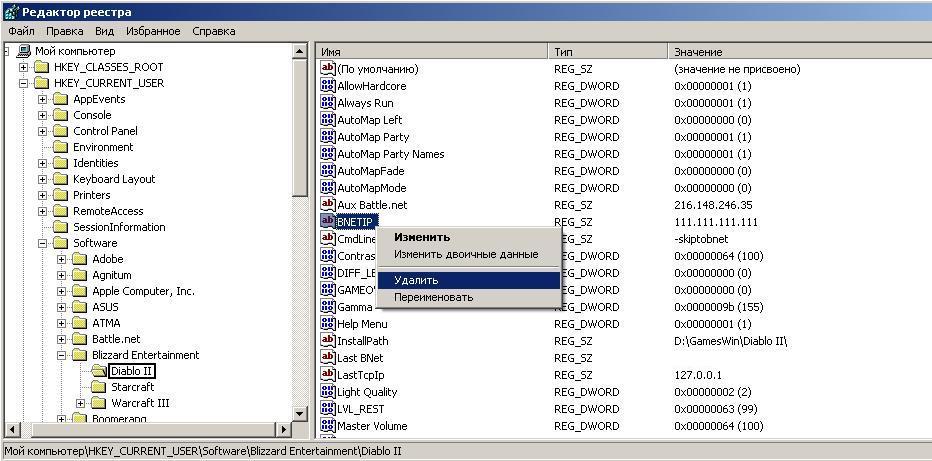Click the DWORD icon of Help Menu

tap(328, 324)
